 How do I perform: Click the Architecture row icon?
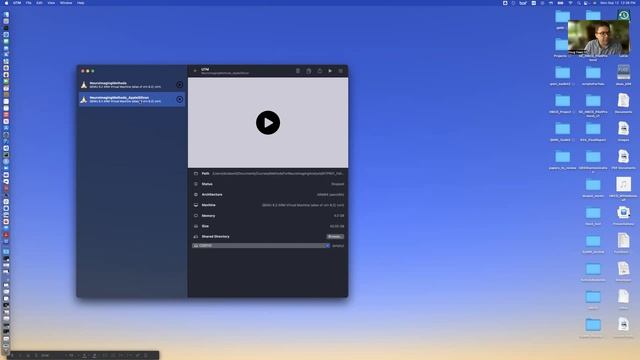196,195
